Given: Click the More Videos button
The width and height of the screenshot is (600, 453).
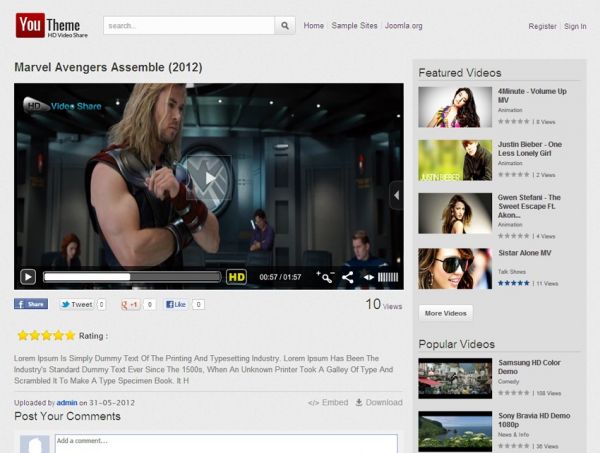Looking at the screenshot, I should pos(446,313).
